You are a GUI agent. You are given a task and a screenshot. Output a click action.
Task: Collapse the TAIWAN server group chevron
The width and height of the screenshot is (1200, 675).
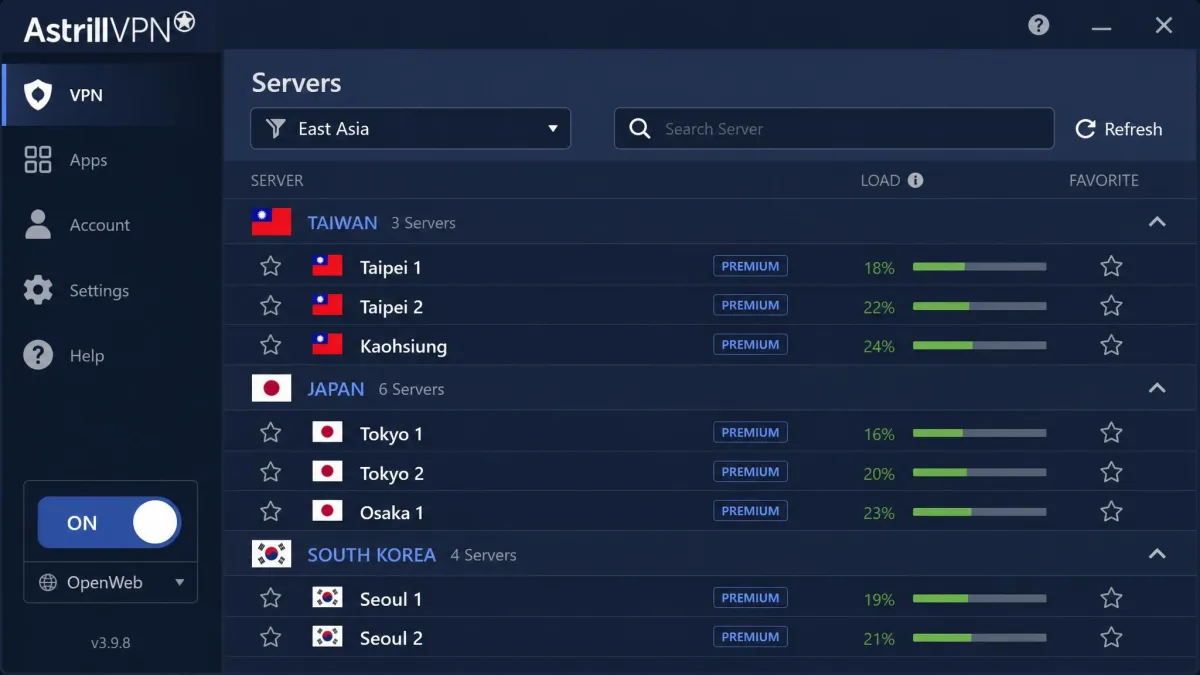1157,222
